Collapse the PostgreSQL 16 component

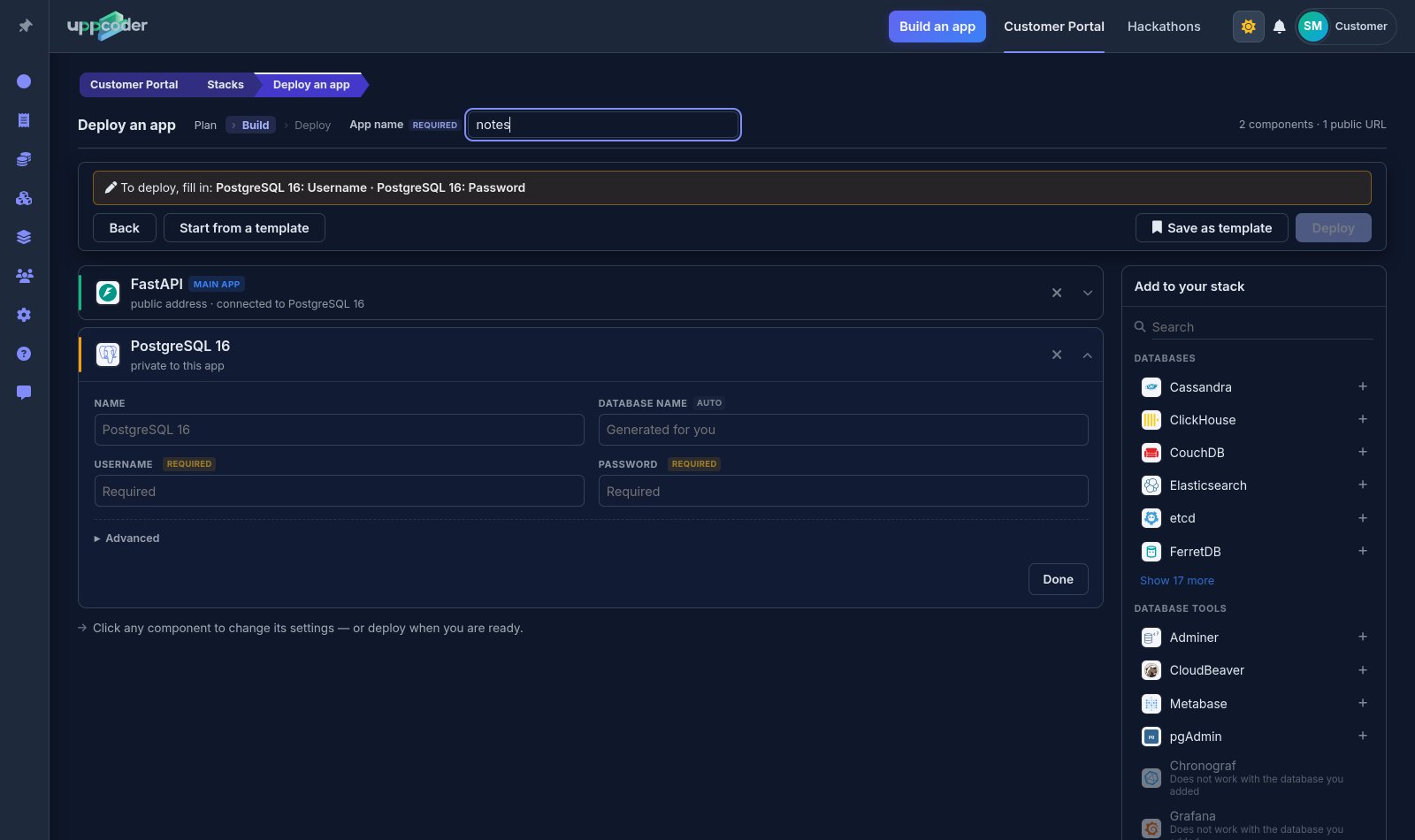pos(1088,355)
